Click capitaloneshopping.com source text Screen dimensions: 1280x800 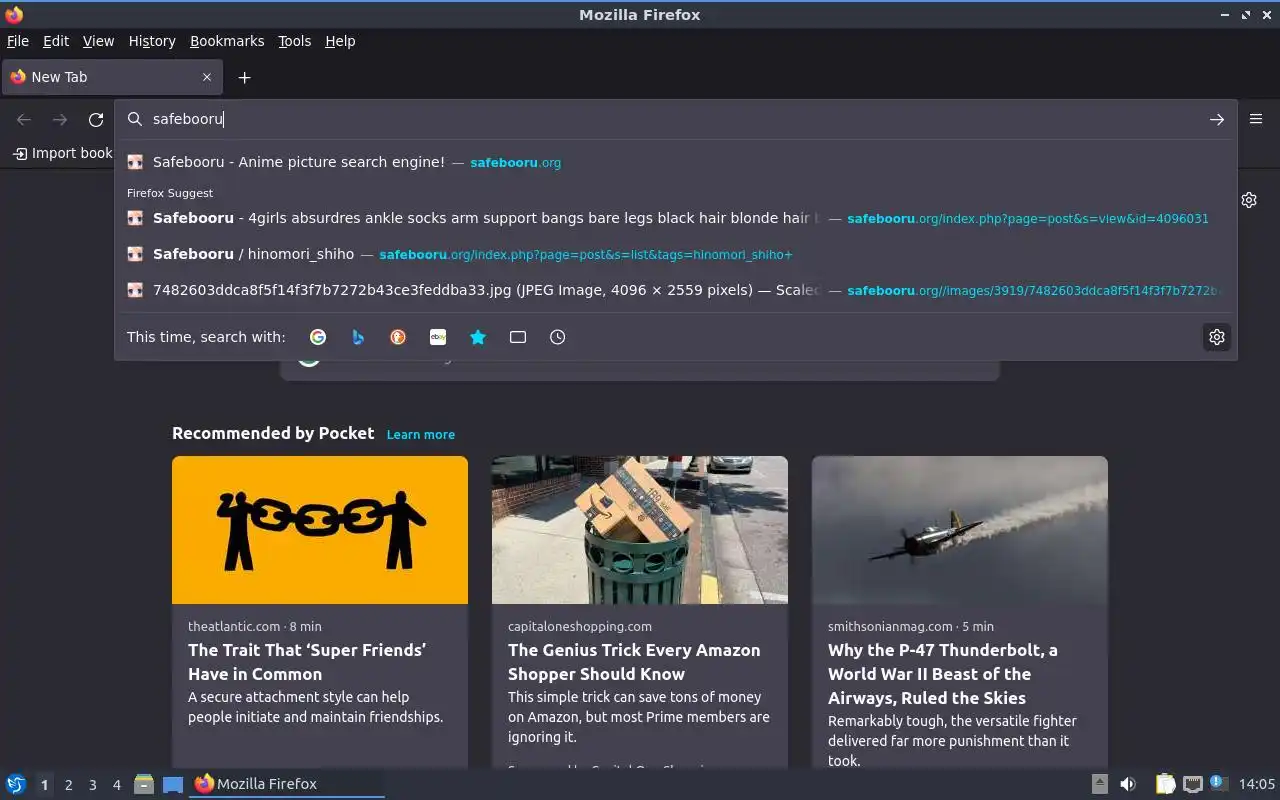(580, 626)
